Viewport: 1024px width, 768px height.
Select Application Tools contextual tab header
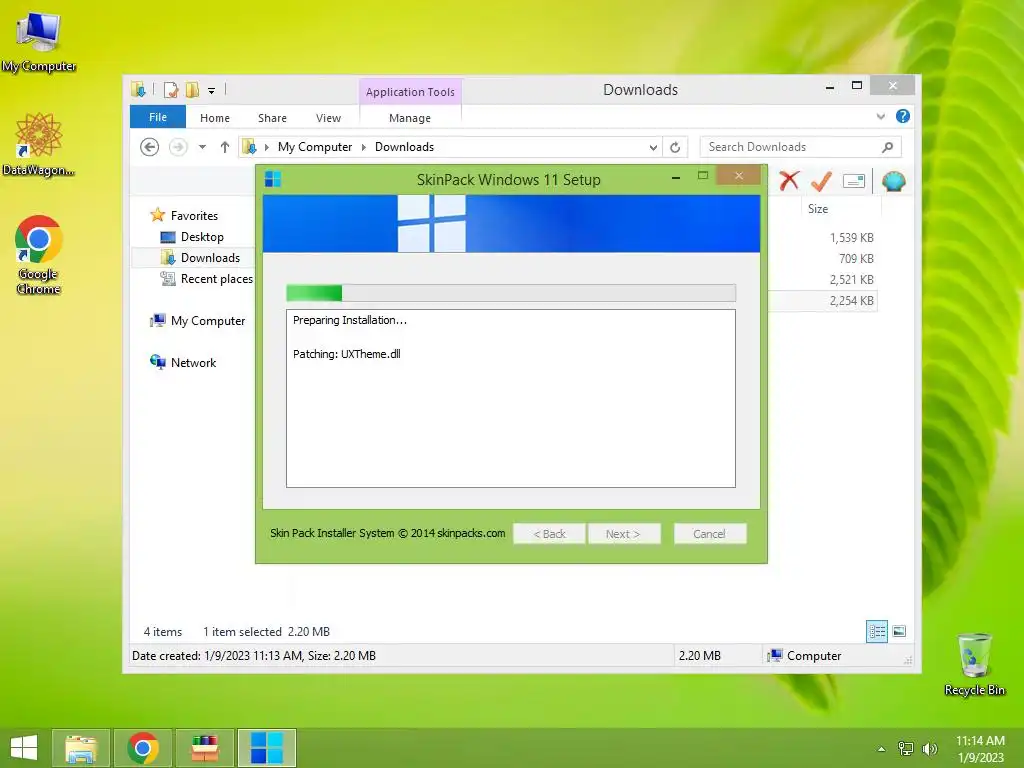pyautogui.click(x=410, y=92)
